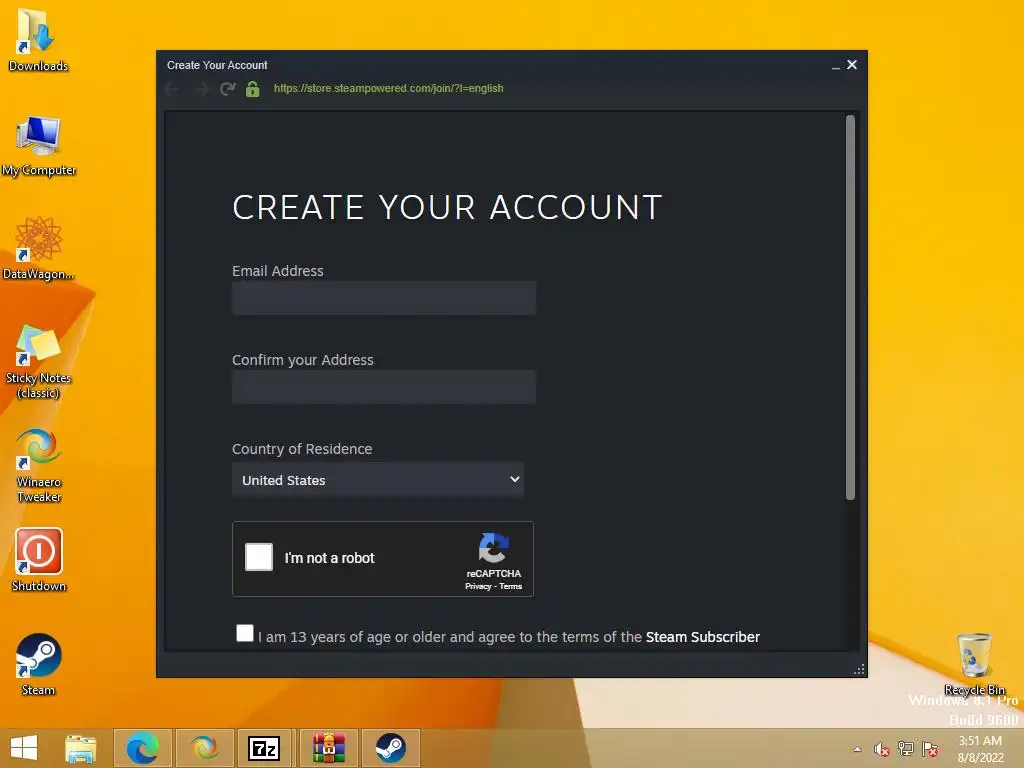
Task: Open the reCAPTCHA Terms link
Action: pos(511,586)
